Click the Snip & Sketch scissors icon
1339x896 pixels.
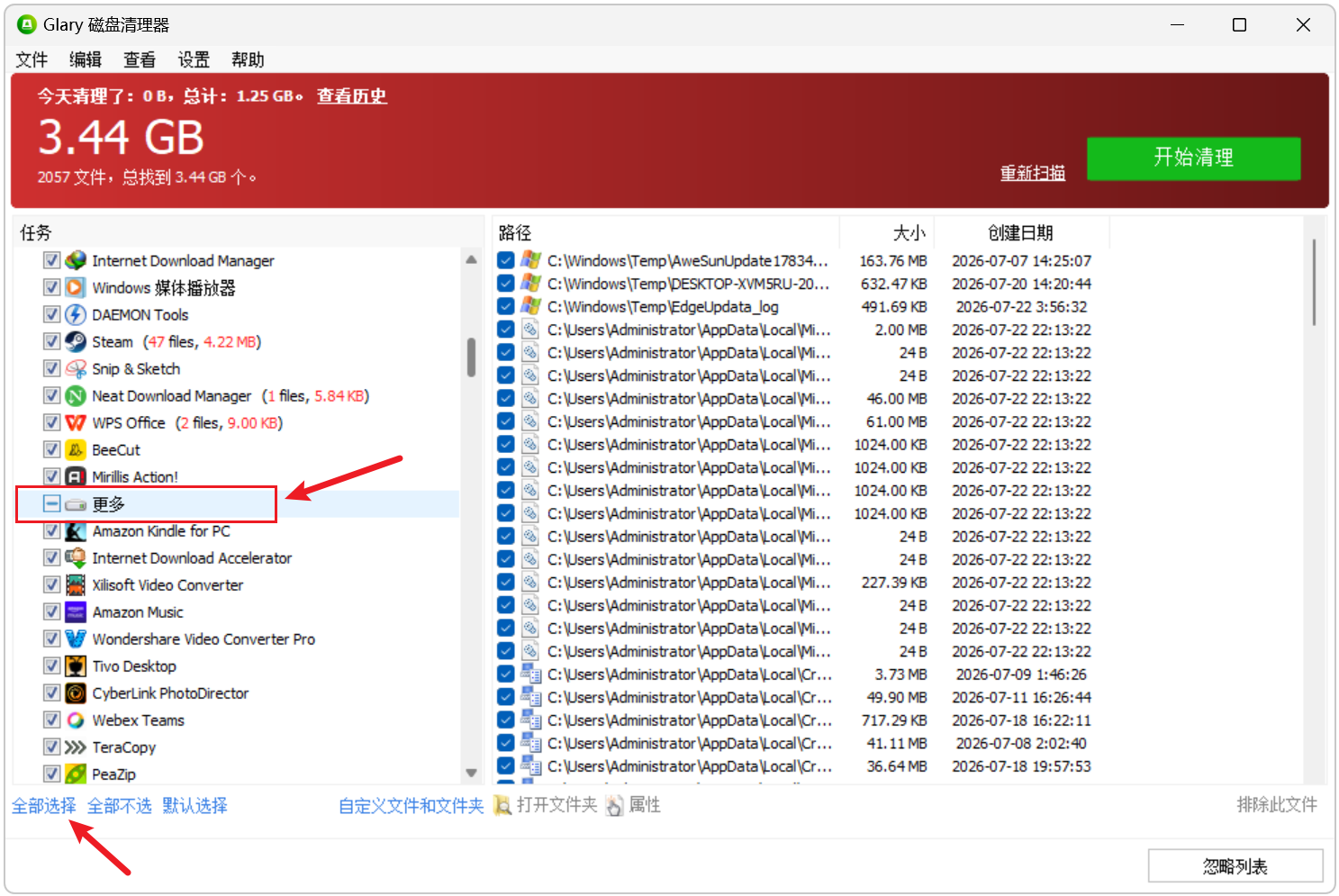[x=76, y=368]
